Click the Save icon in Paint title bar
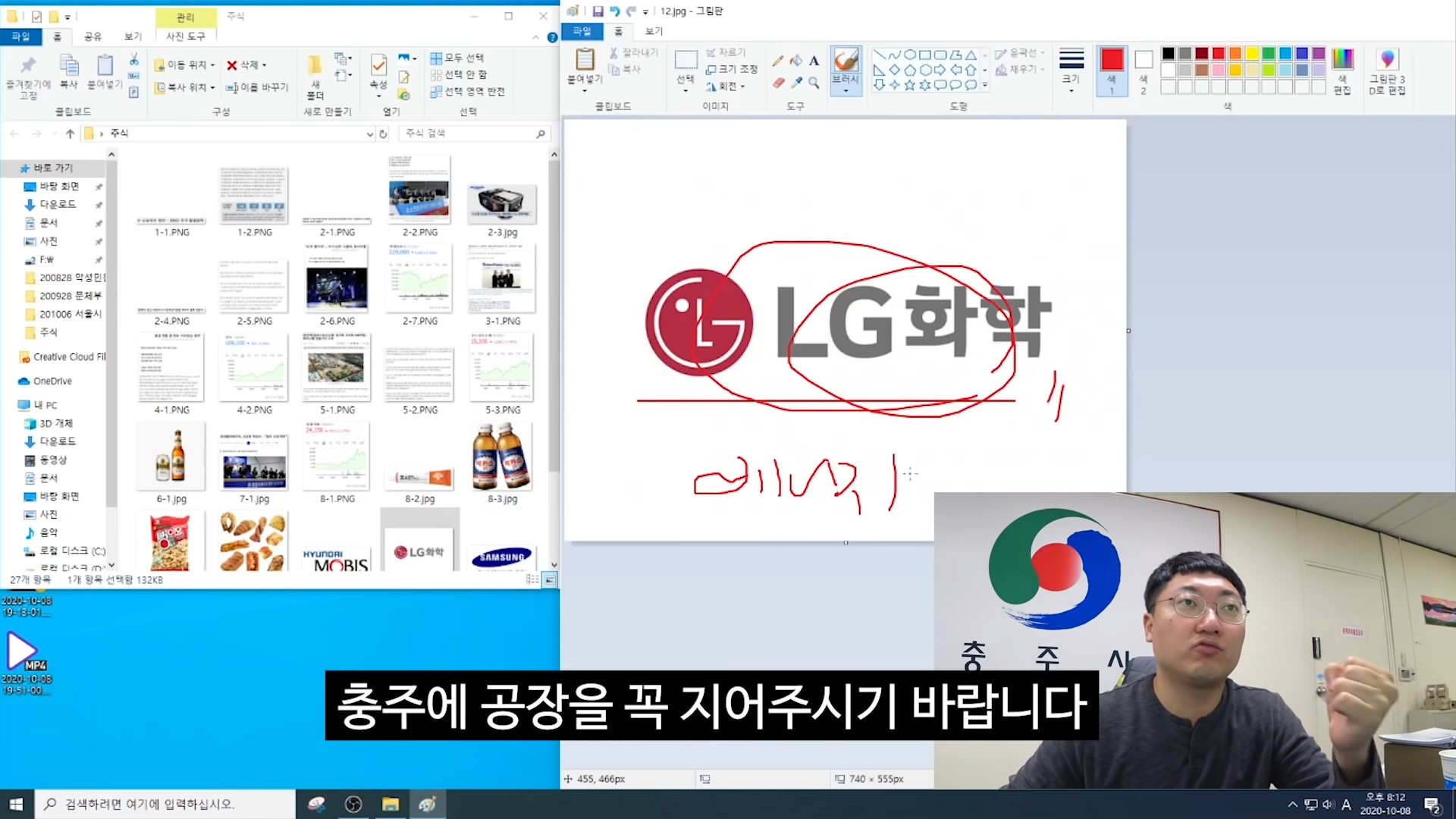 pyautogui.click(x=598, y=11)
